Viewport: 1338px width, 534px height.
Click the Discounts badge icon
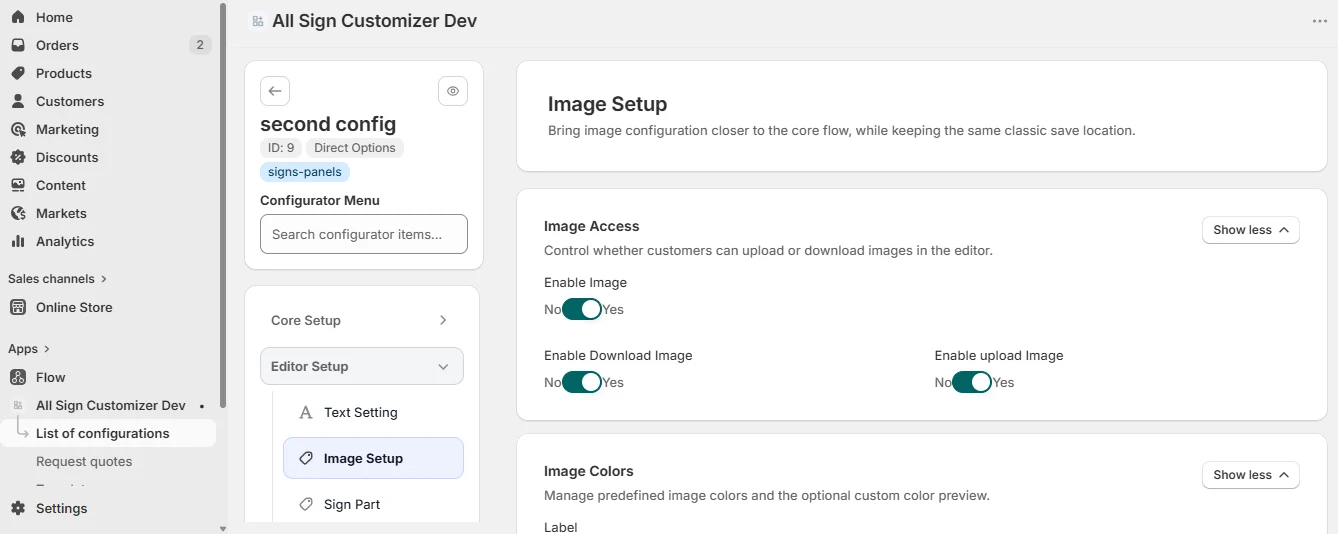[x=17, y=157]
